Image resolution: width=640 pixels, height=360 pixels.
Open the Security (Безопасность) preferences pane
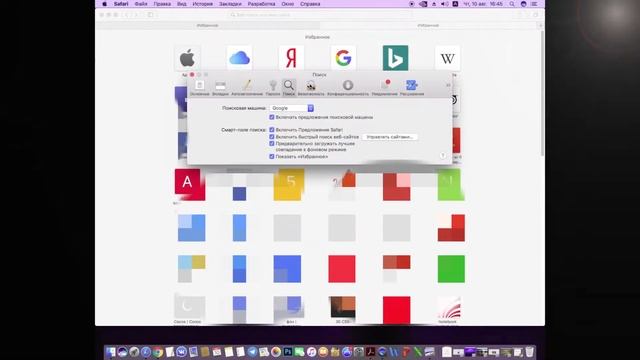pos(311,88)
